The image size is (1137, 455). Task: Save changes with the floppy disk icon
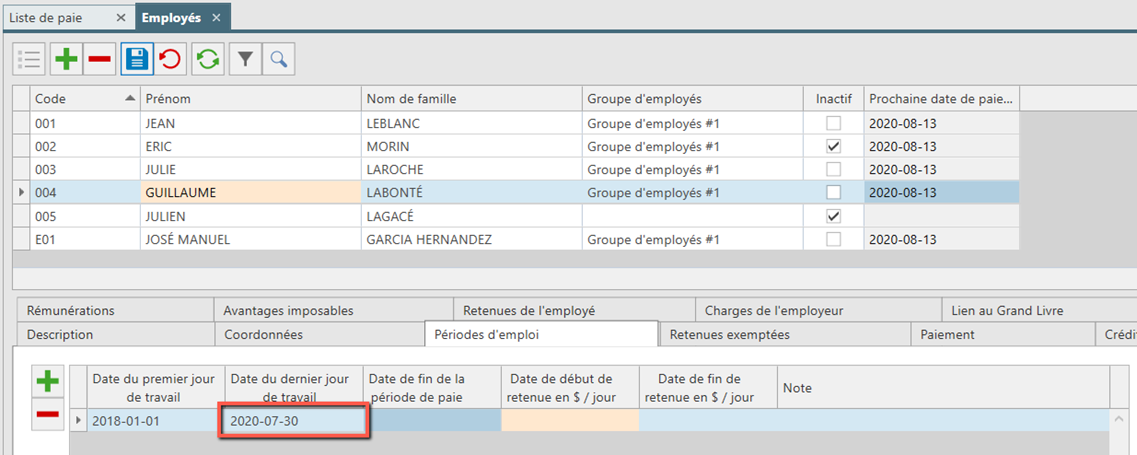pyautogui.click(x=137, y=59)
